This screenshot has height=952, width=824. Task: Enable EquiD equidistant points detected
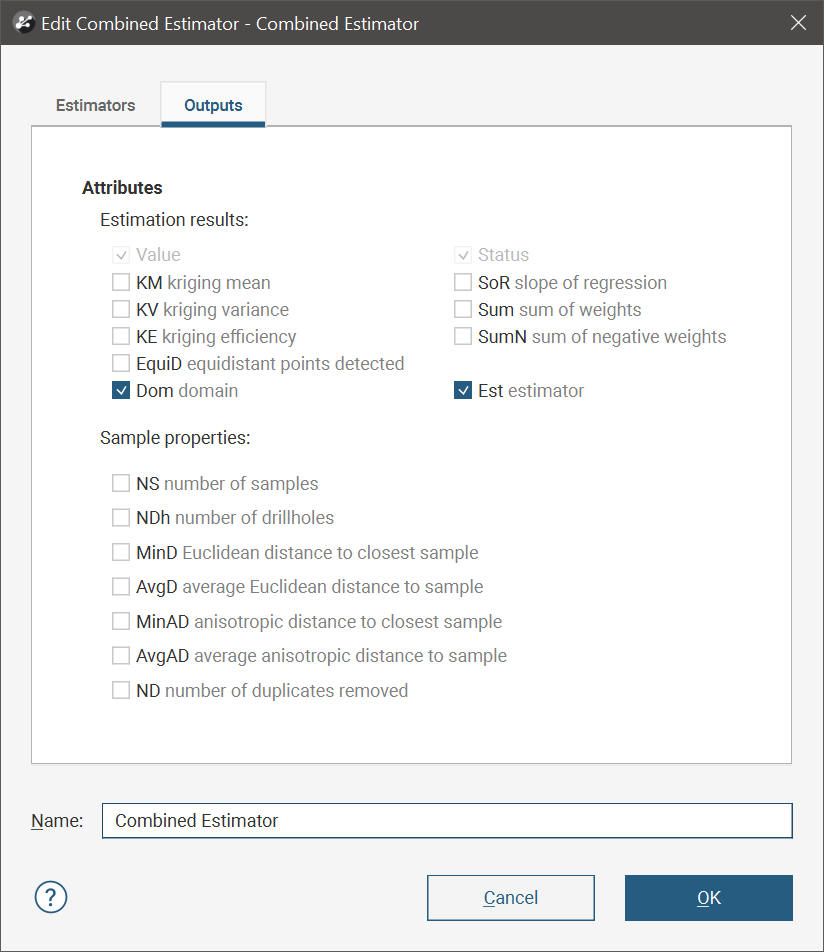[x=121, y=364]
